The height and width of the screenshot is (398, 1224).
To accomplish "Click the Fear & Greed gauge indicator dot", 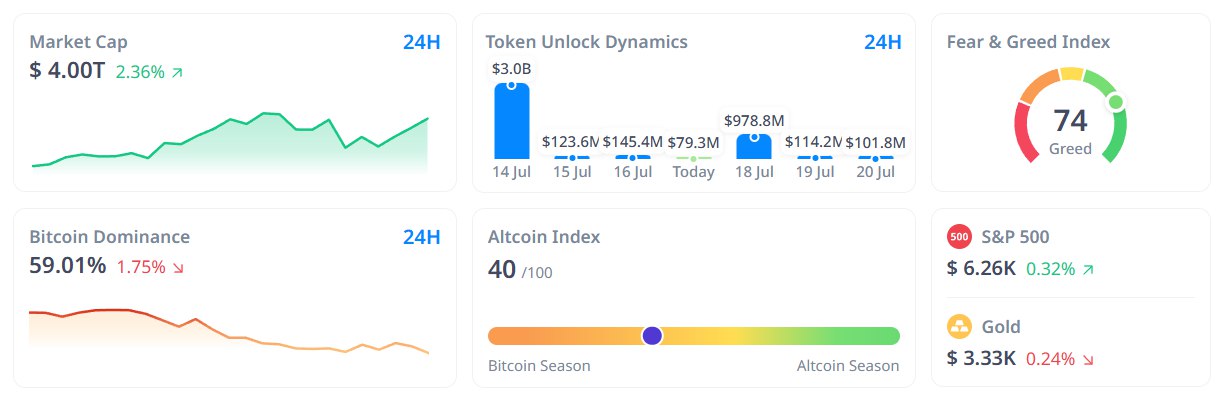I will [x=1116, y=102].
